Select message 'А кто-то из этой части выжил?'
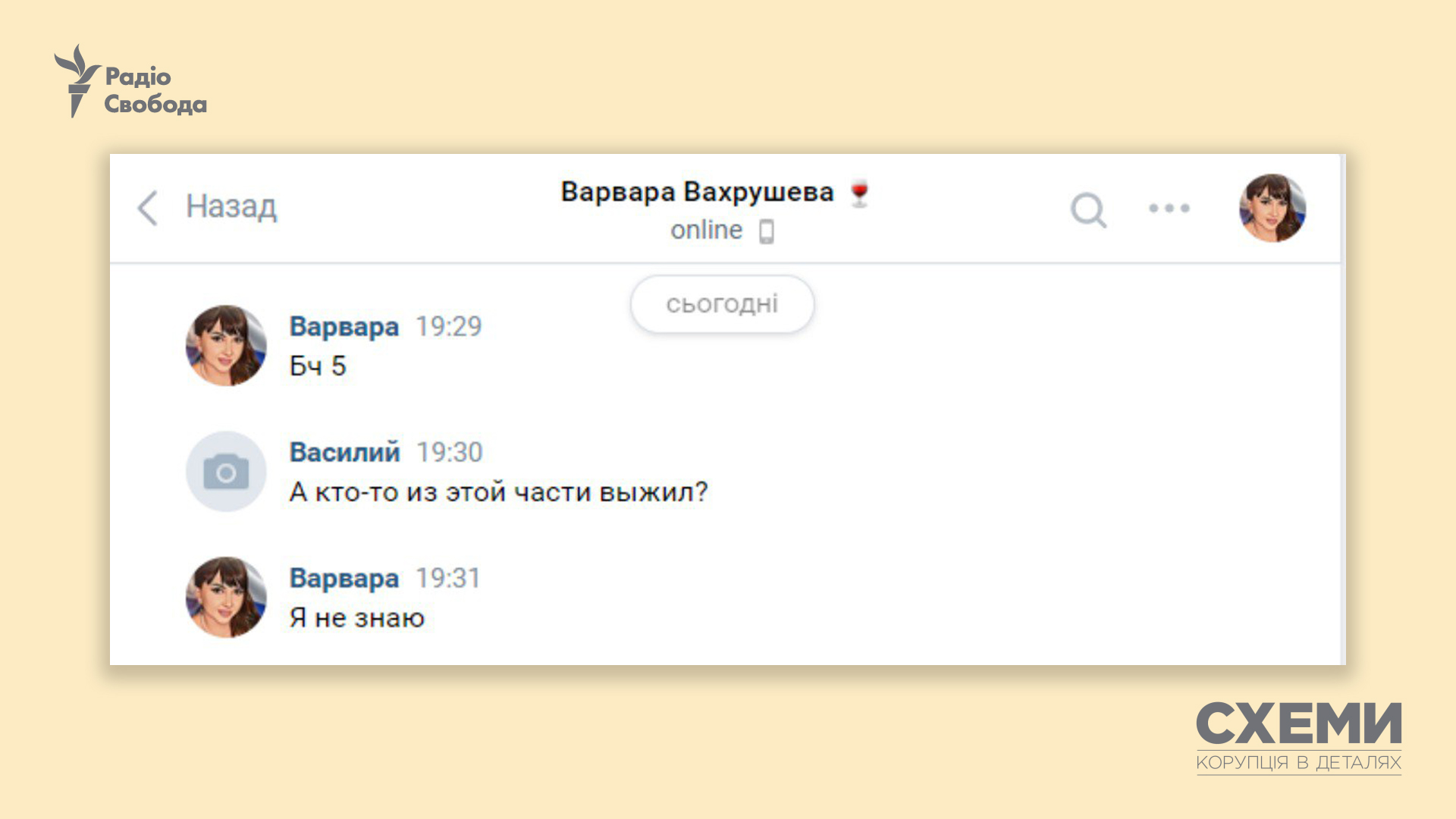1456x819 pixels. point(498,492)
